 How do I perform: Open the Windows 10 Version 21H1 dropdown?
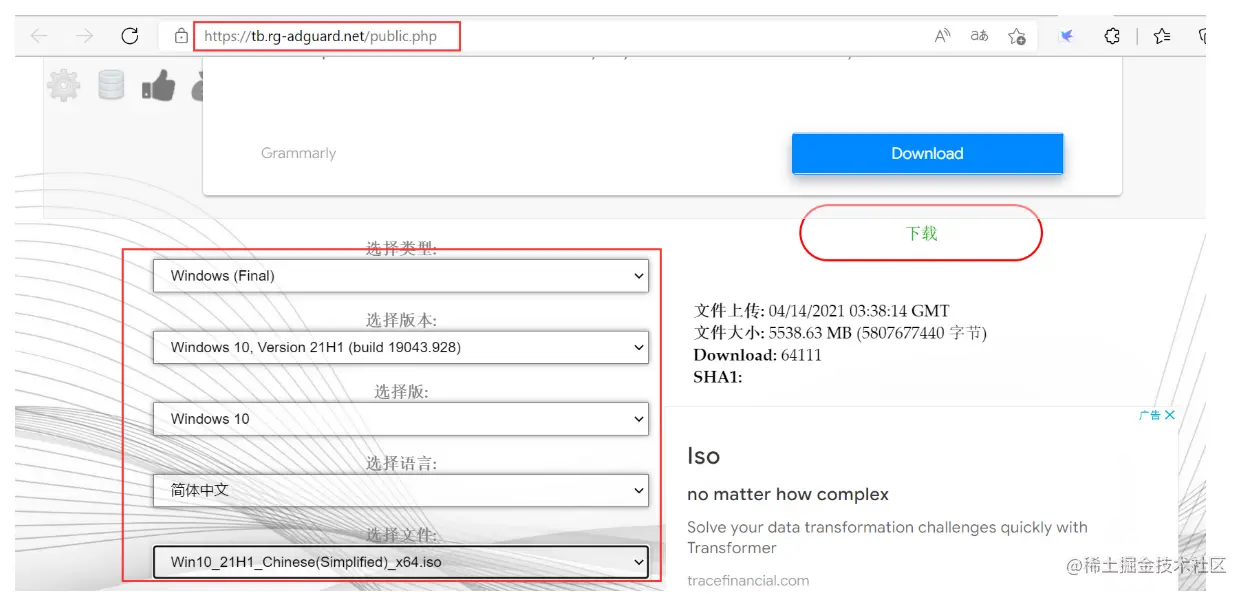click(x=400, y=347)
